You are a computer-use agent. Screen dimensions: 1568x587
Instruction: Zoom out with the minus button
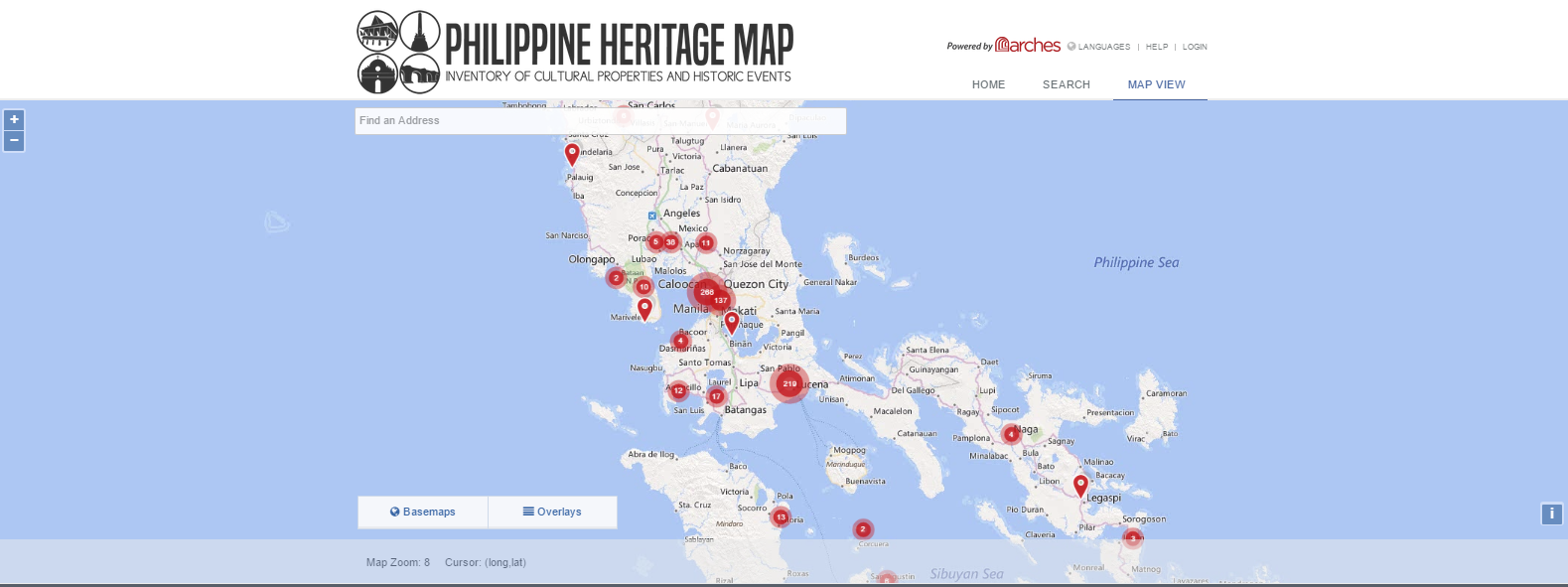(x=14, y=141)
